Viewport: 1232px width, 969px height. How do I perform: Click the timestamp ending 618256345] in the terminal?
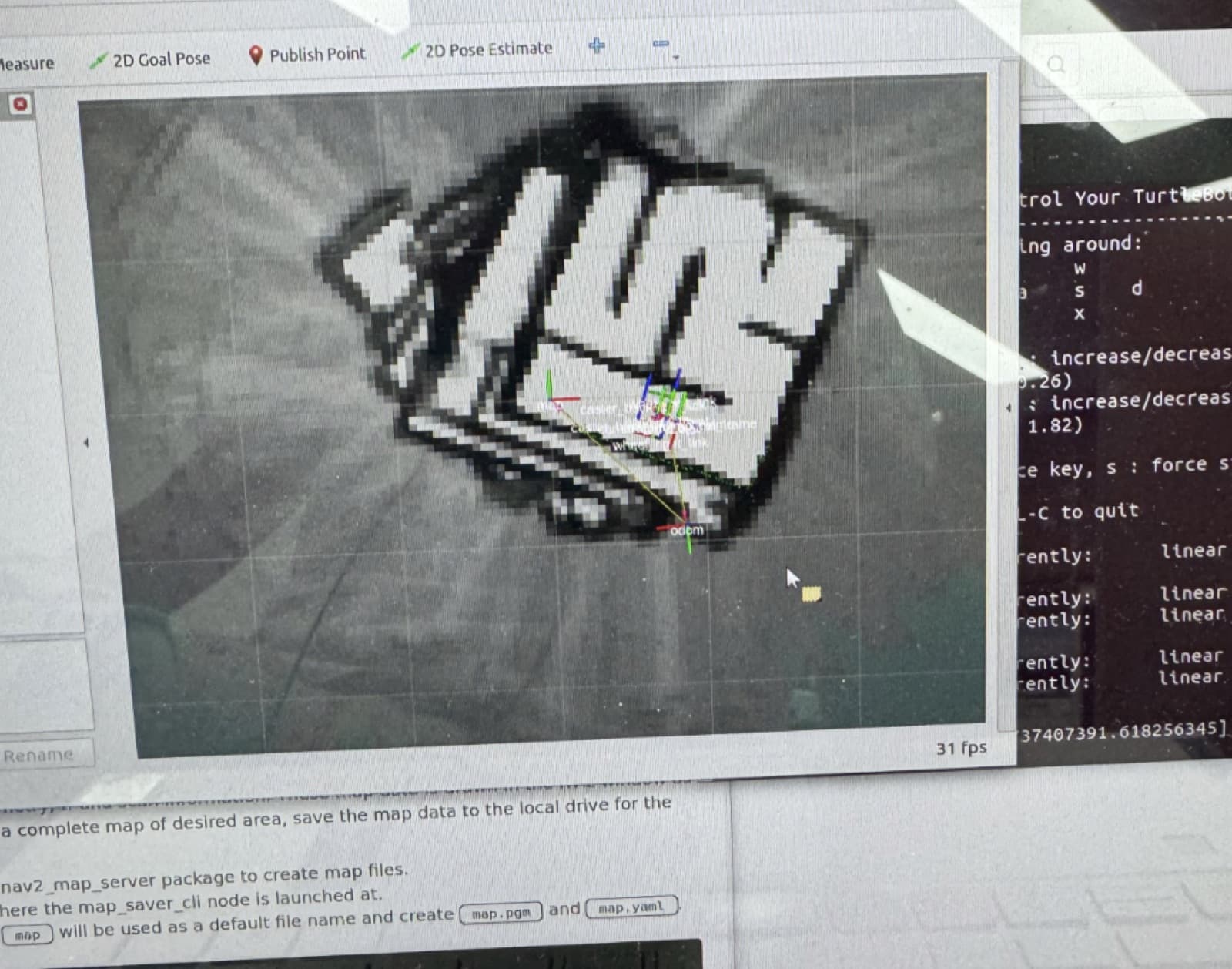click(x=1123, y=732)
